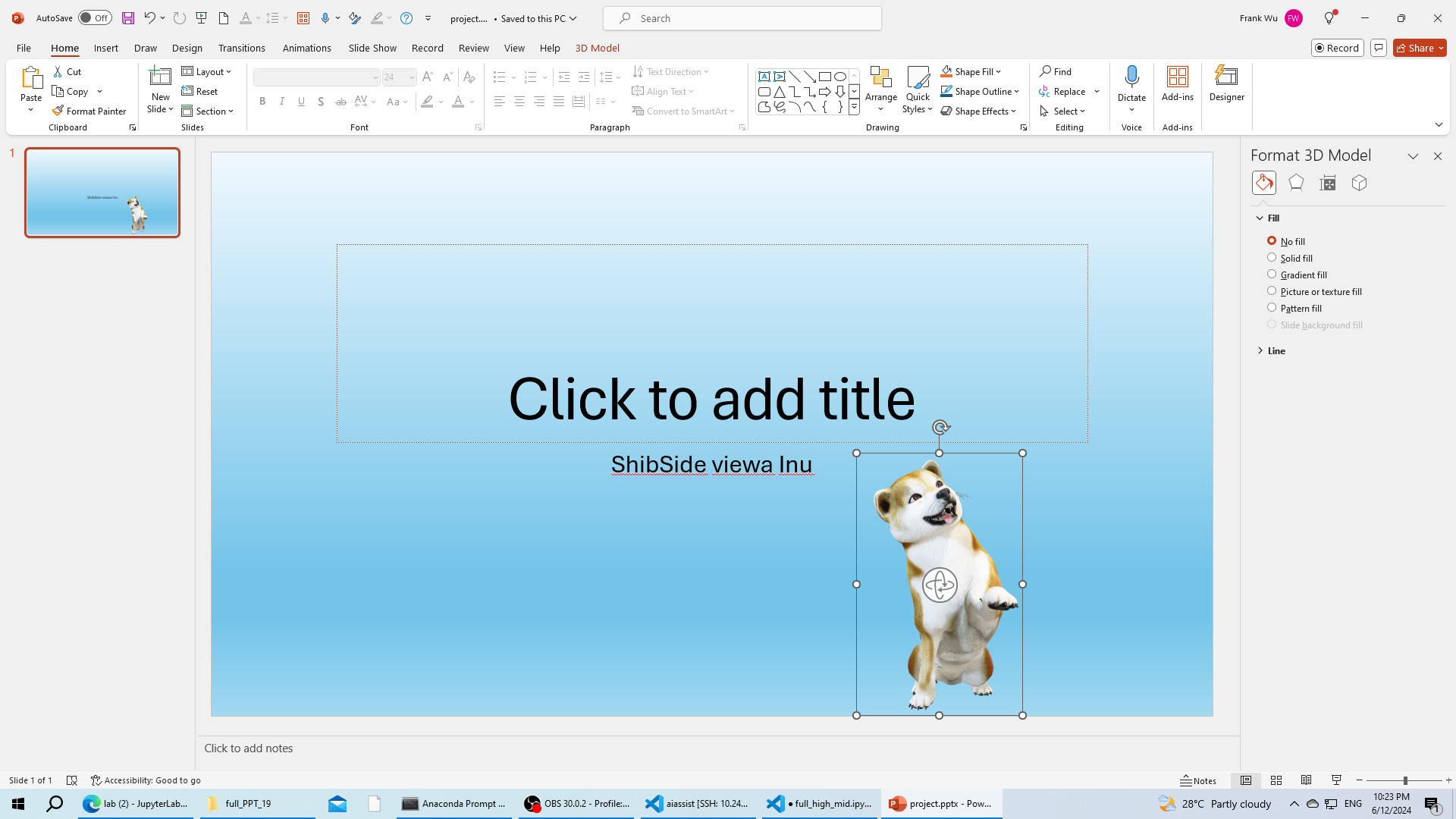The image size is (1456, 819).
Task: Toggle the AutoSave switch
Action: (x=95, y=18)
